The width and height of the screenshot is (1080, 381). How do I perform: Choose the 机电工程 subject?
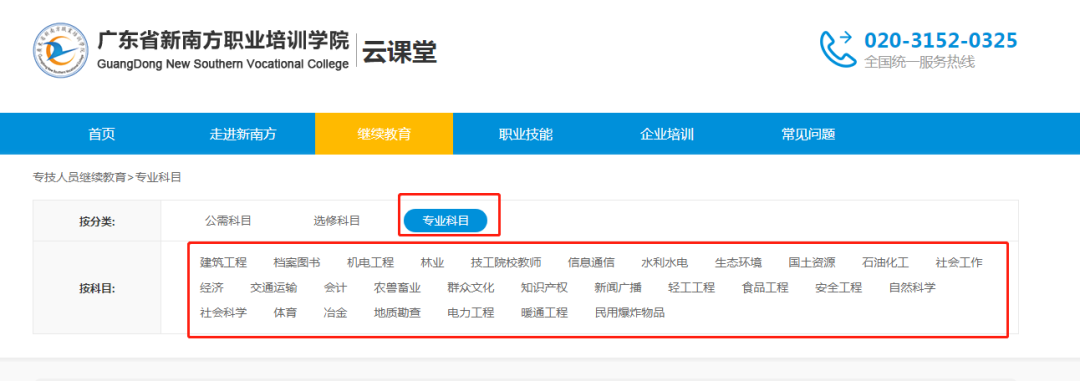pos(371,262)
